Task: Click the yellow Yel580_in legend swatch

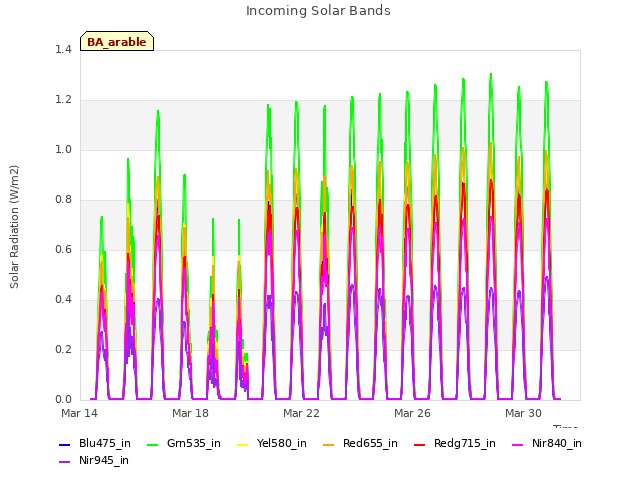Action: tap(242, 444)
